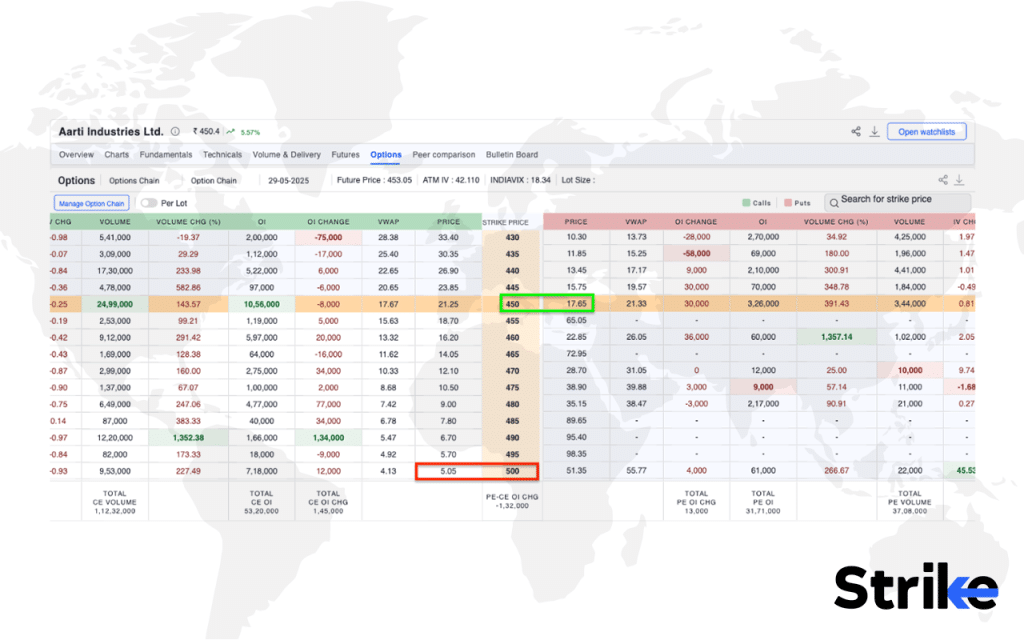Click the put OI value 3,26,000
Viewport: 1024px width, 640px height.
(763, 304)
